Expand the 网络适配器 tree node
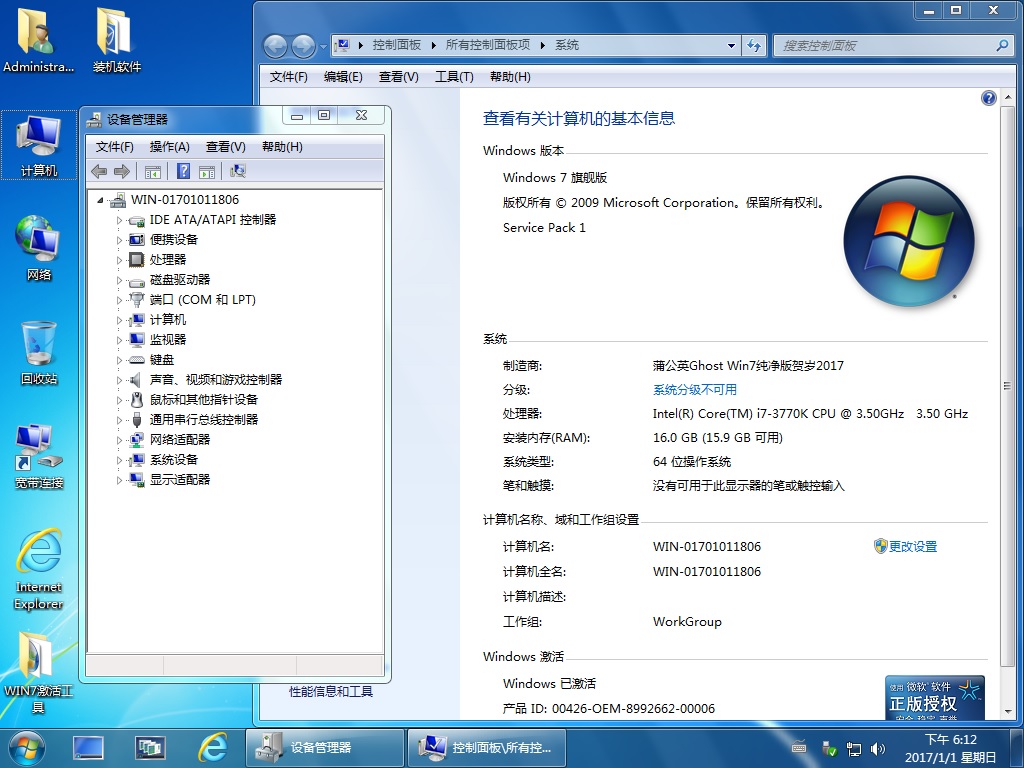1024x768 pixels. 118,439
